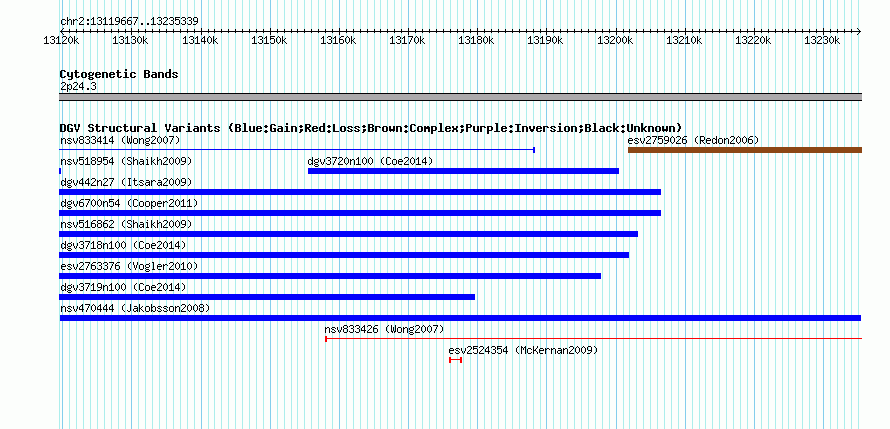This screenshot has height=429, width=890.
Task: Select the blue nsv516862 gain bar
Action: 349,234
